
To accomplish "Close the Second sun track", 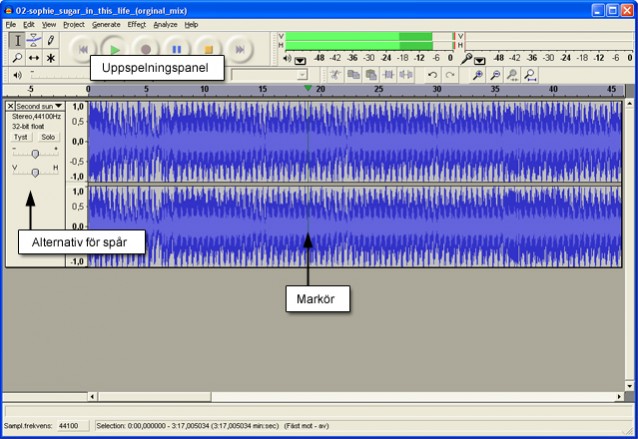I will pos(11,106).
